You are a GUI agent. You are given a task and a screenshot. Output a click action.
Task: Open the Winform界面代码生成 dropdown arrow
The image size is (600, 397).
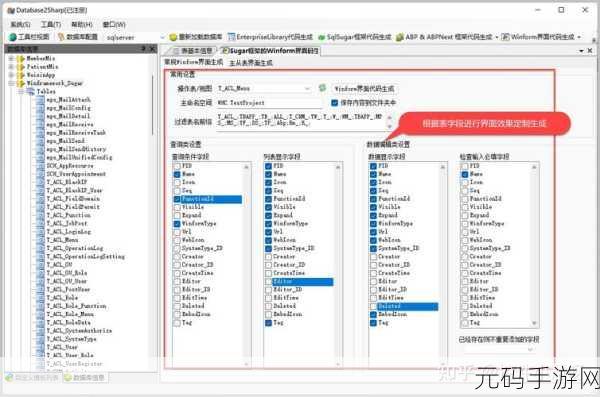point(579,37)
